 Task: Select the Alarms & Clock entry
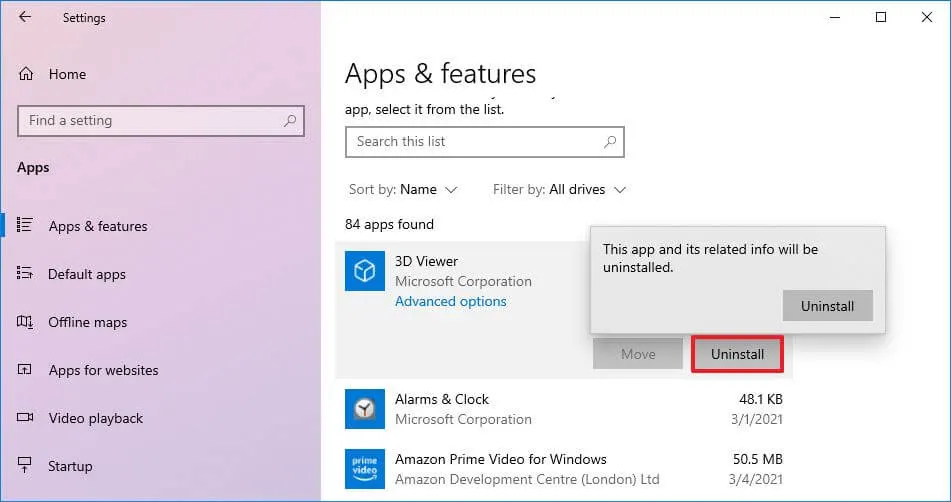(x=563, y=409)
